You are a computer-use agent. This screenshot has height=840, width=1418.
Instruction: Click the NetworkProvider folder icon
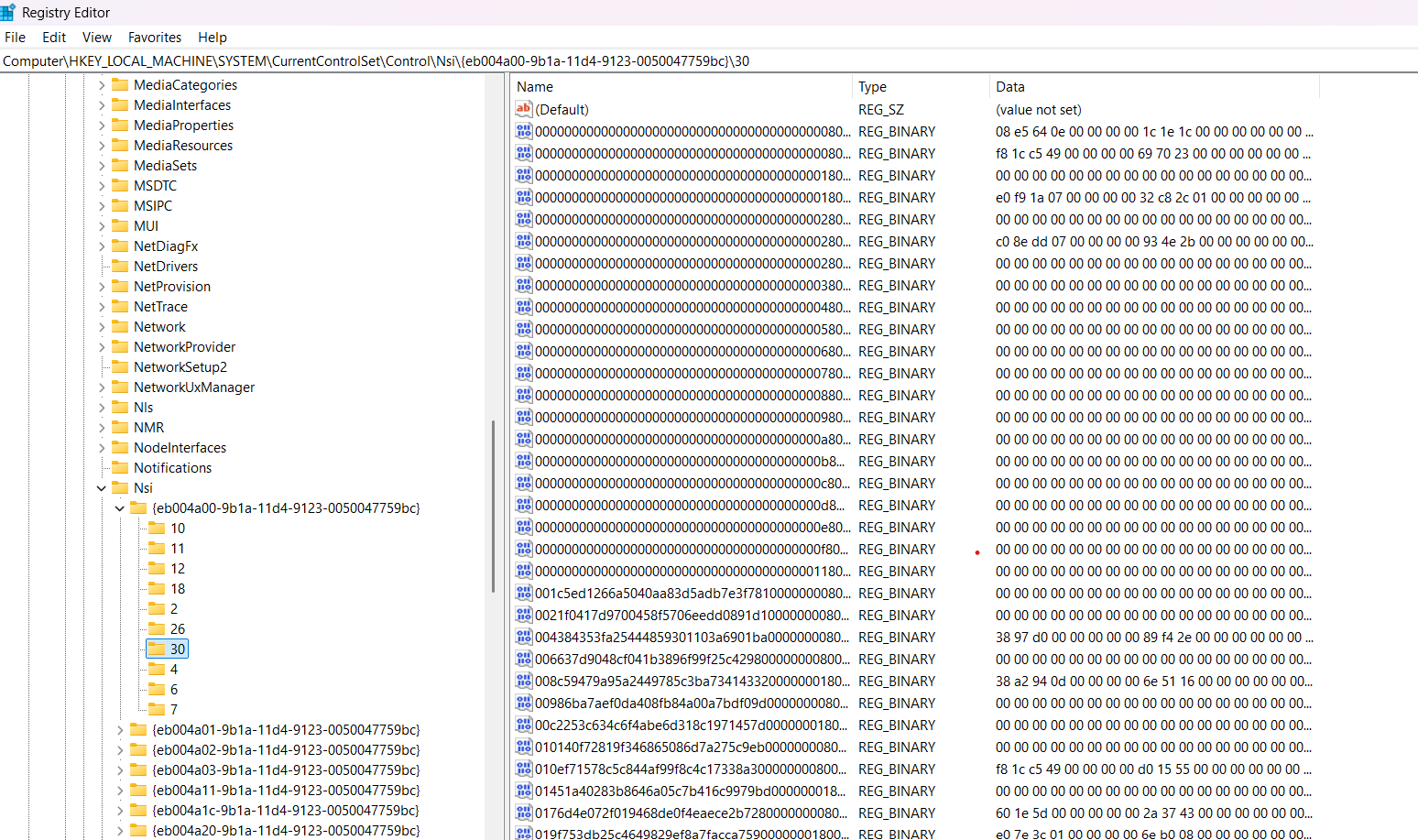[x=120, y=346]
